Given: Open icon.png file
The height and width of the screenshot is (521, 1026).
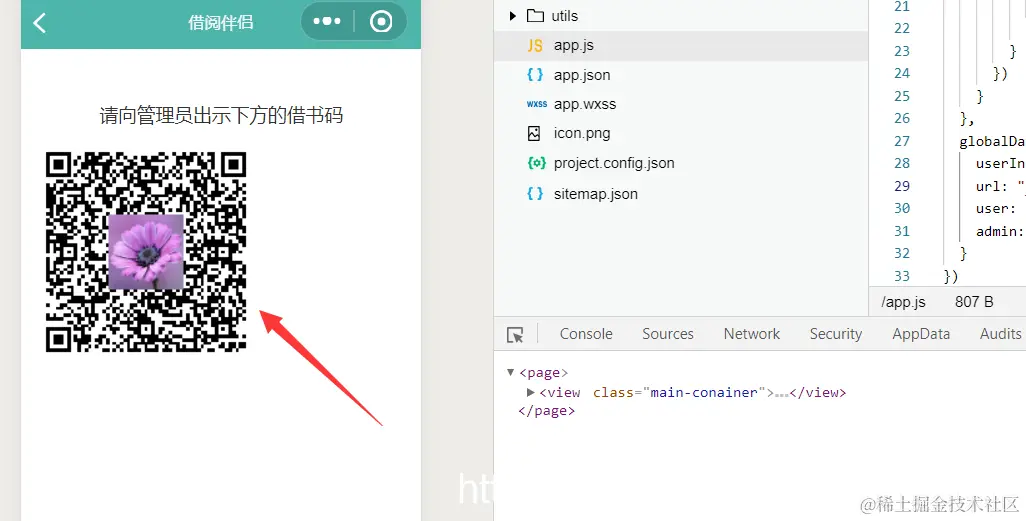Looking at the screenshot, I should pyautogui.click(x=582, y=134).
